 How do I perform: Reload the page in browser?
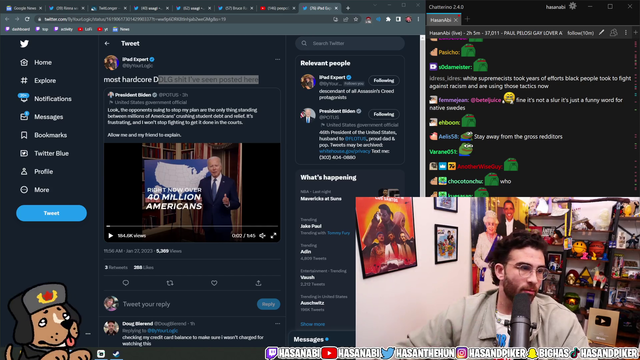27,19
